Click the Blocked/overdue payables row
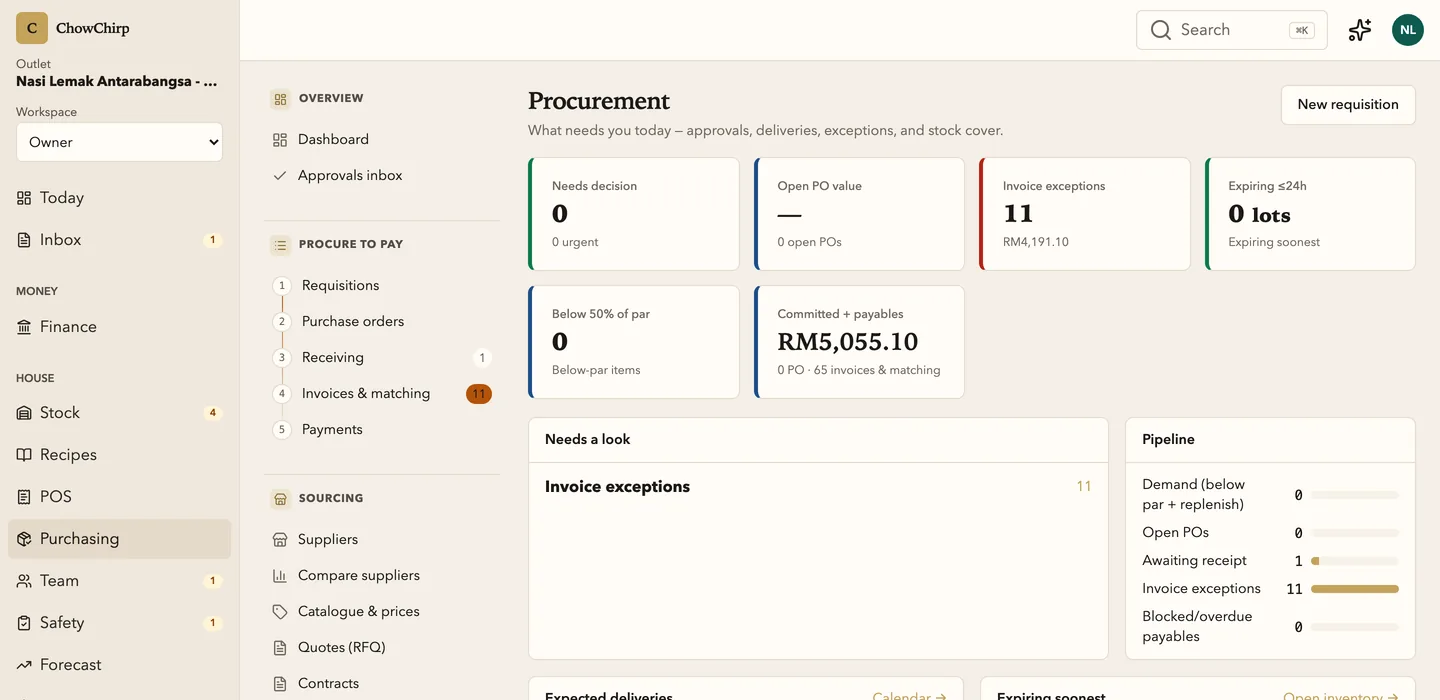This screenshot has width=1440, height=700. coord(1270,627)
